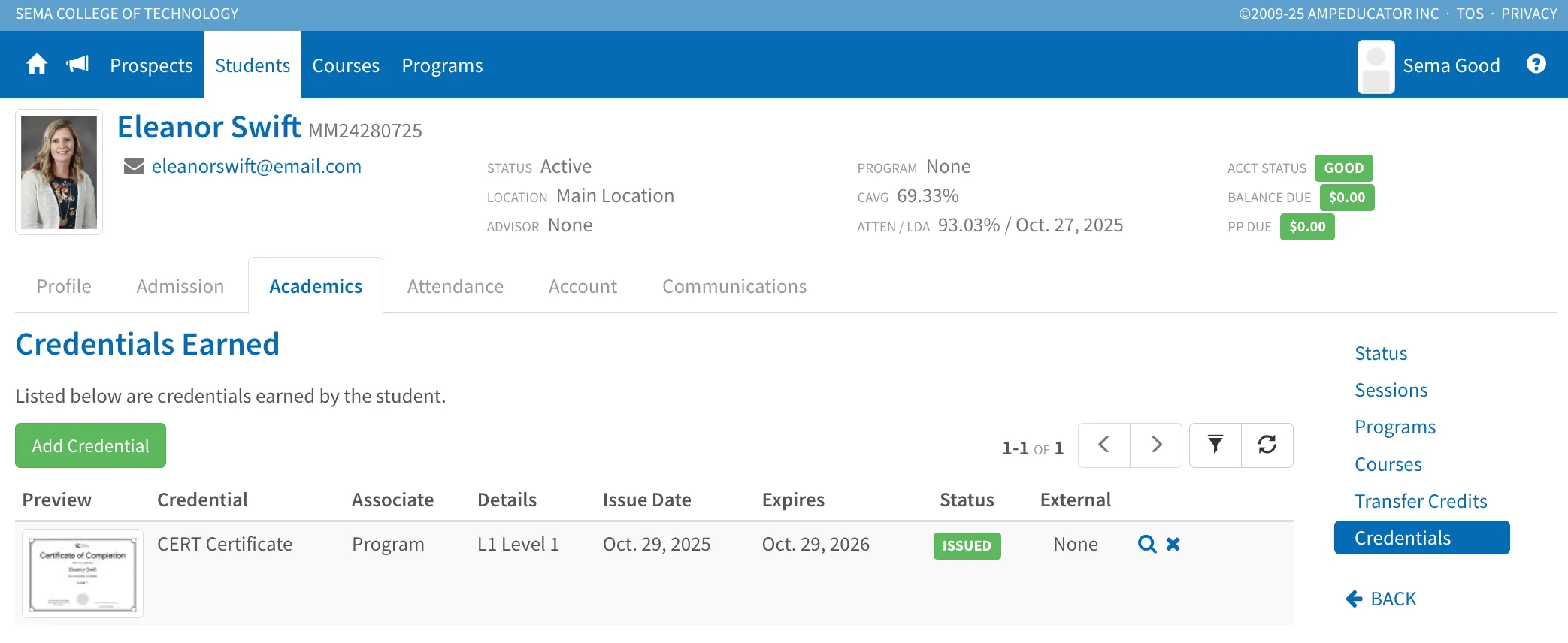This screenshot has width=1568, height=643.
Task: Email eleanorswift@email.com
Action: pyautogui.click(x=256, y=166)
